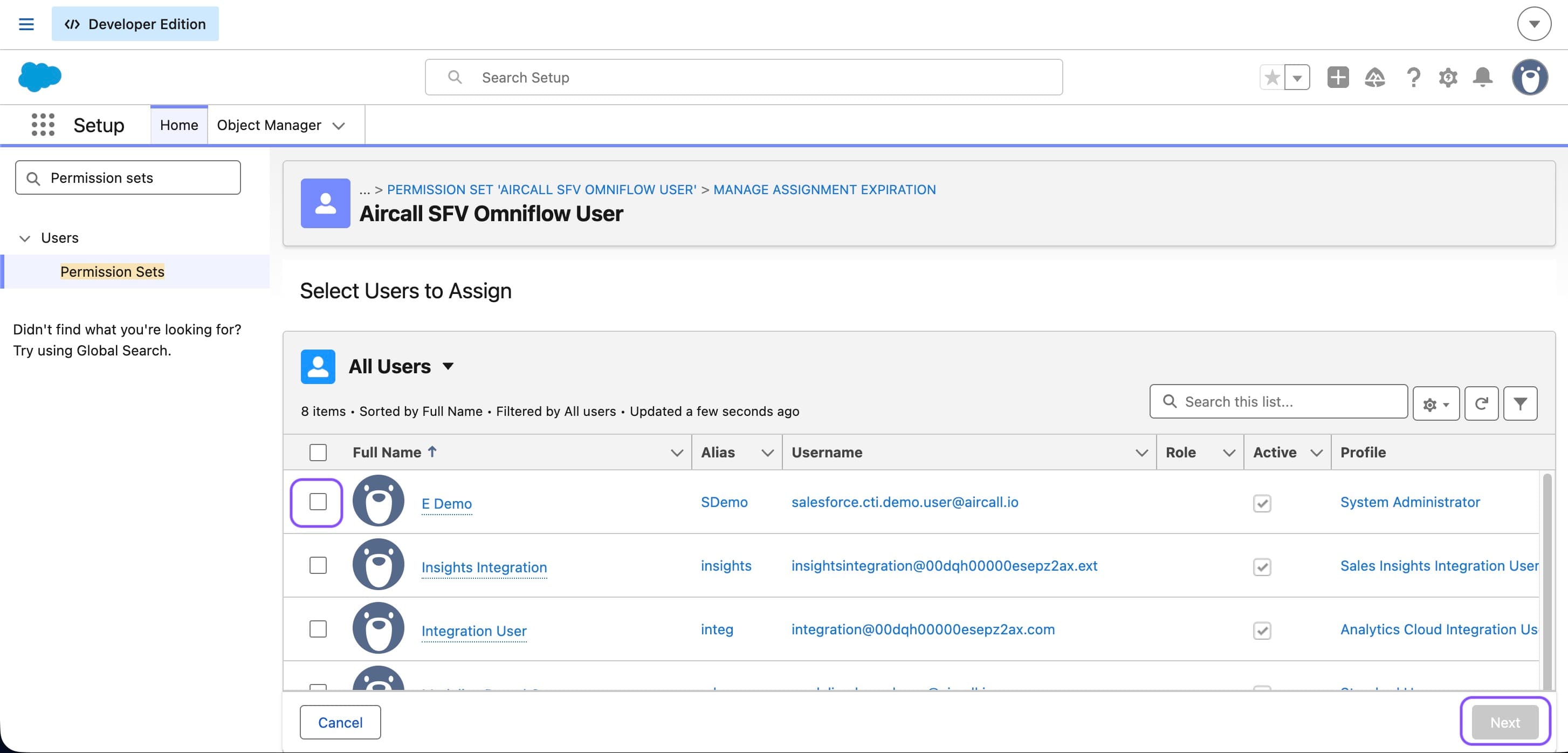
Task: Click the Active checkbox for Integration User
Action: tap(1262, 631)
